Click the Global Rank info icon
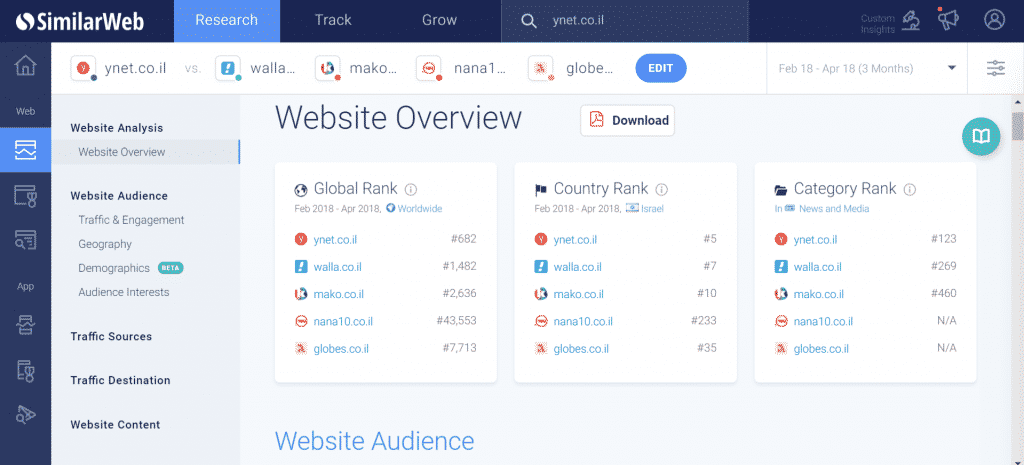This screenshot has height=465, width=1024. pyautogui.click(x=411, y=189)
